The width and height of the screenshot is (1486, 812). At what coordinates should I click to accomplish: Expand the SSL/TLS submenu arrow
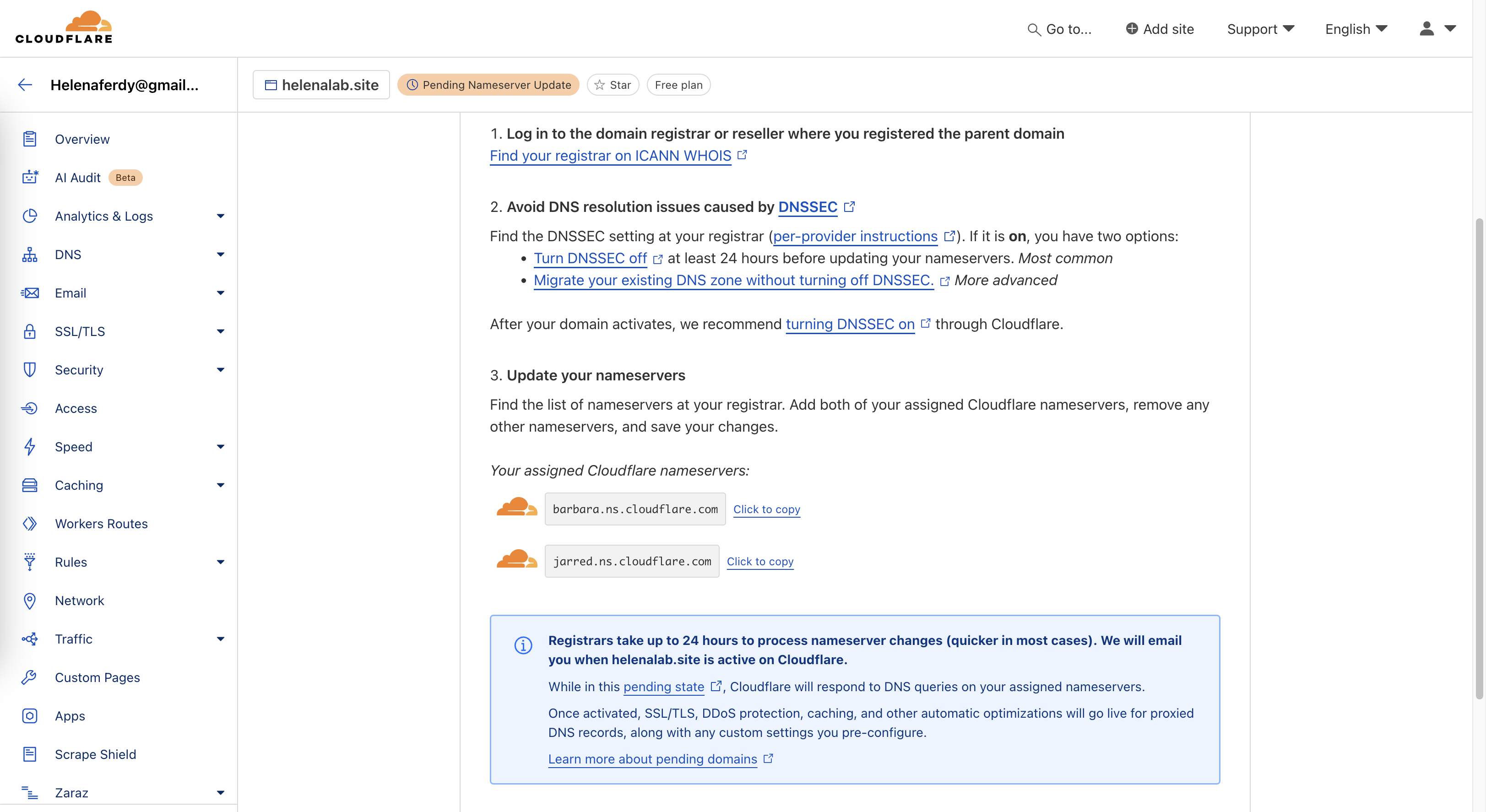220,331
